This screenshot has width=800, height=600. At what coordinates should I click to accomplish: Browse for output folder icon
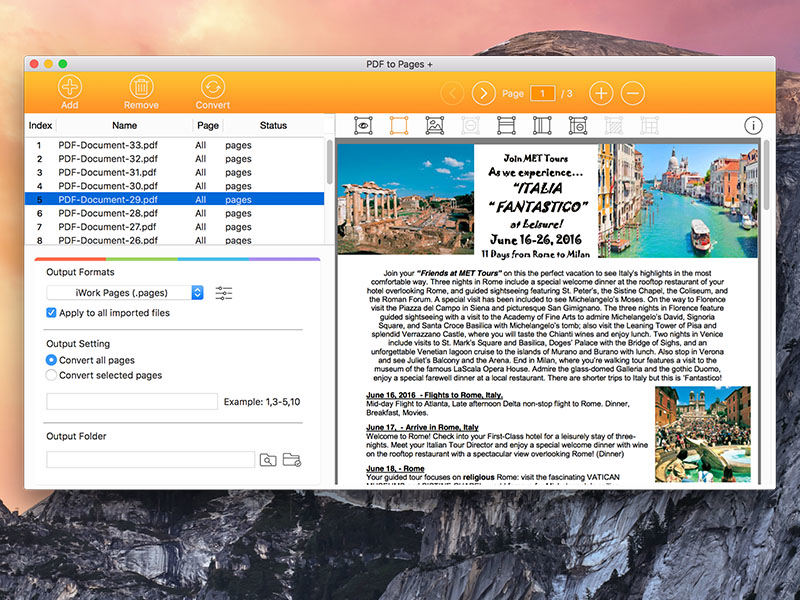268,460
